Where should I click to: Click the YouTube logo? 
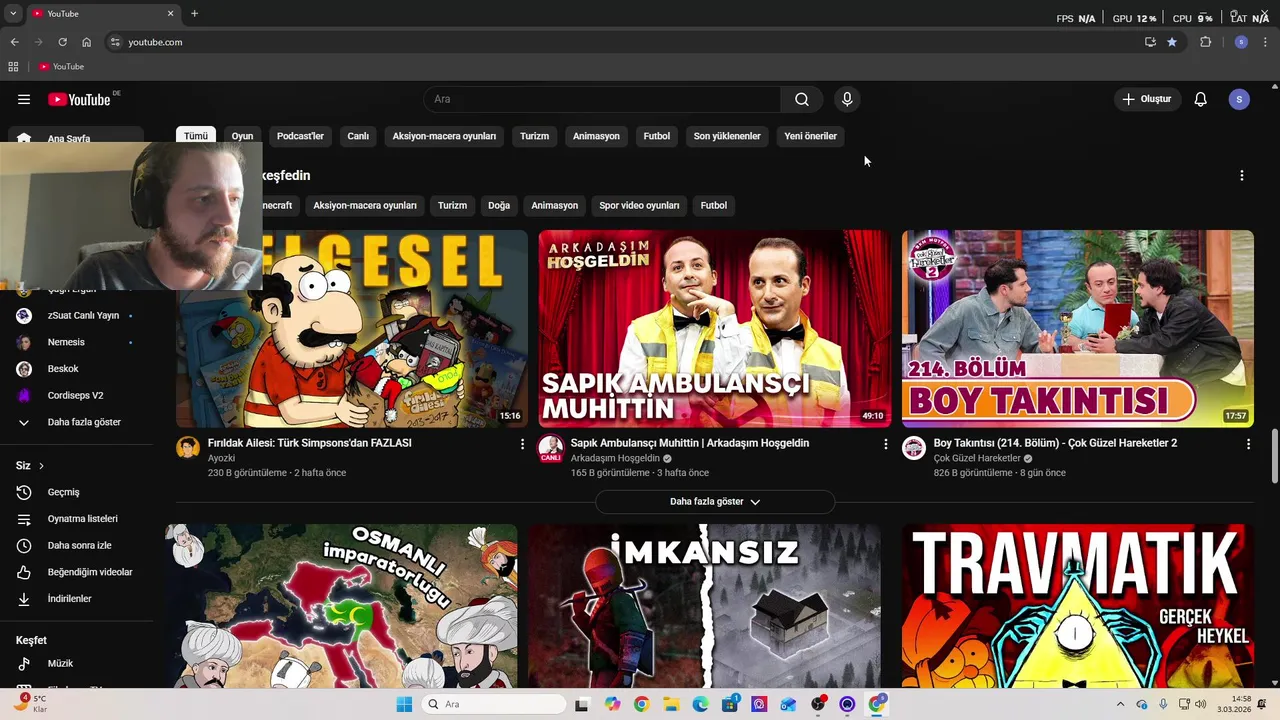(x=79, y=99)
